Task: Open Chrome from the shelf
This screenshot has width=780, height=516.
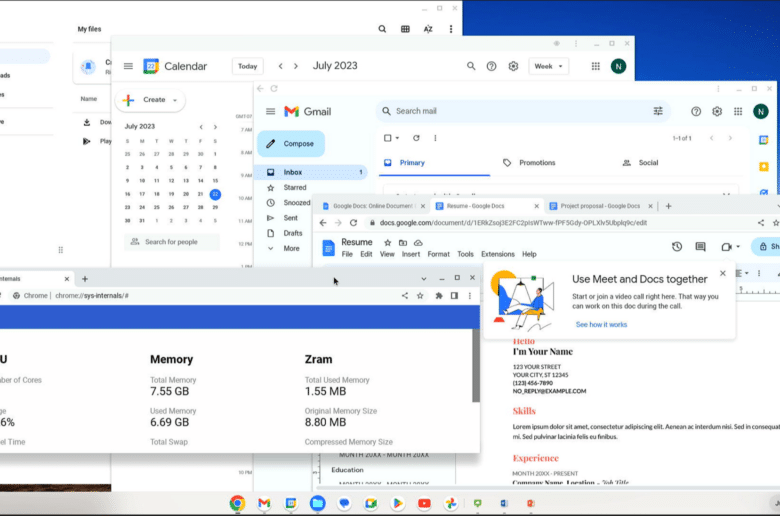Action: [237, 504]
